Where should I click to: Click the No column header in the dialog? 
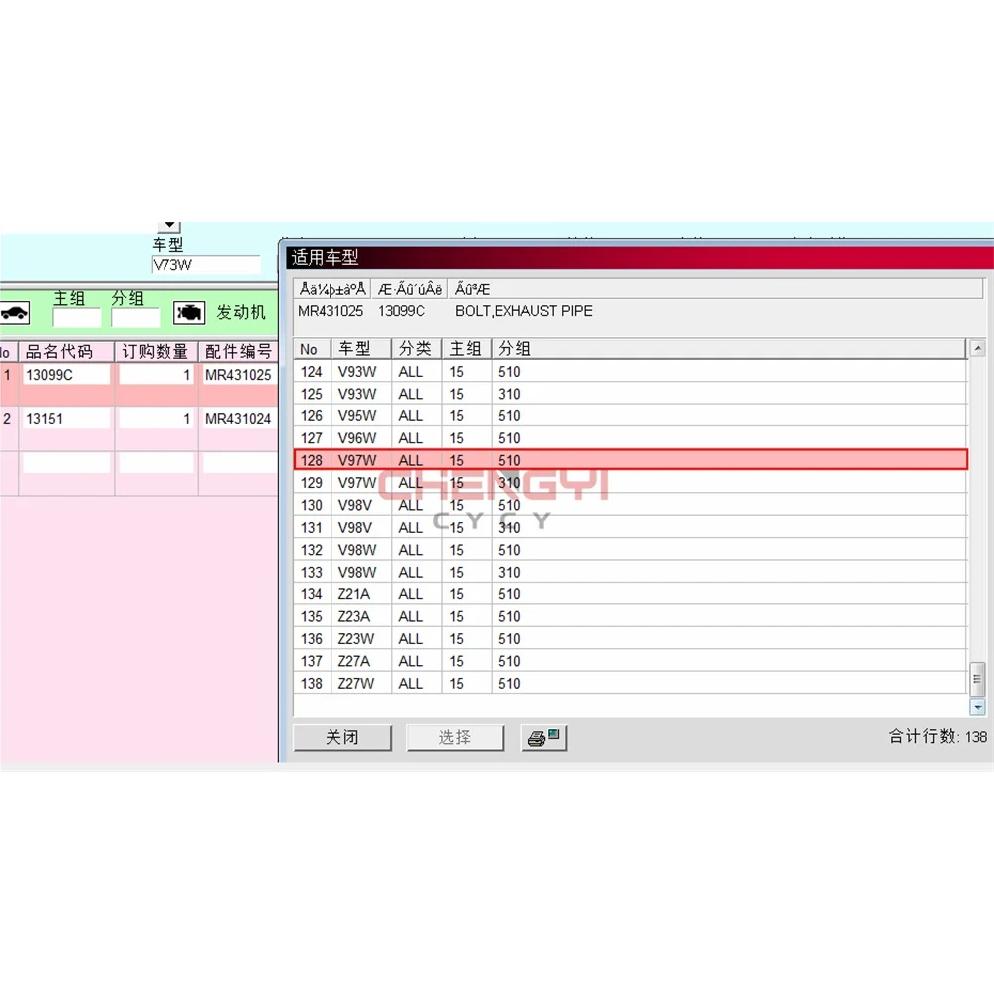coord(313,349)
